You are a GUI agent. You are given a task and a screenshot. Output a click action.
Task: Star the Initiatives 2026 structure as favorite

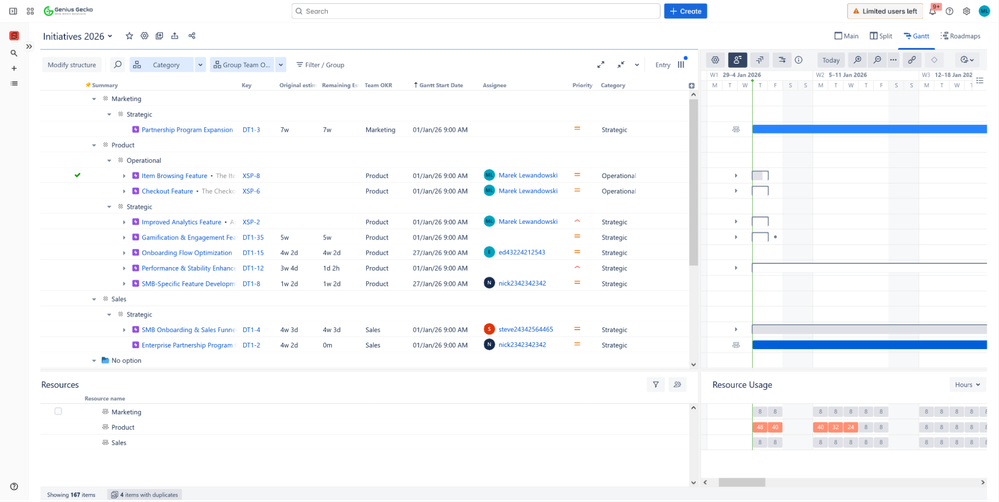coord(129,36)
